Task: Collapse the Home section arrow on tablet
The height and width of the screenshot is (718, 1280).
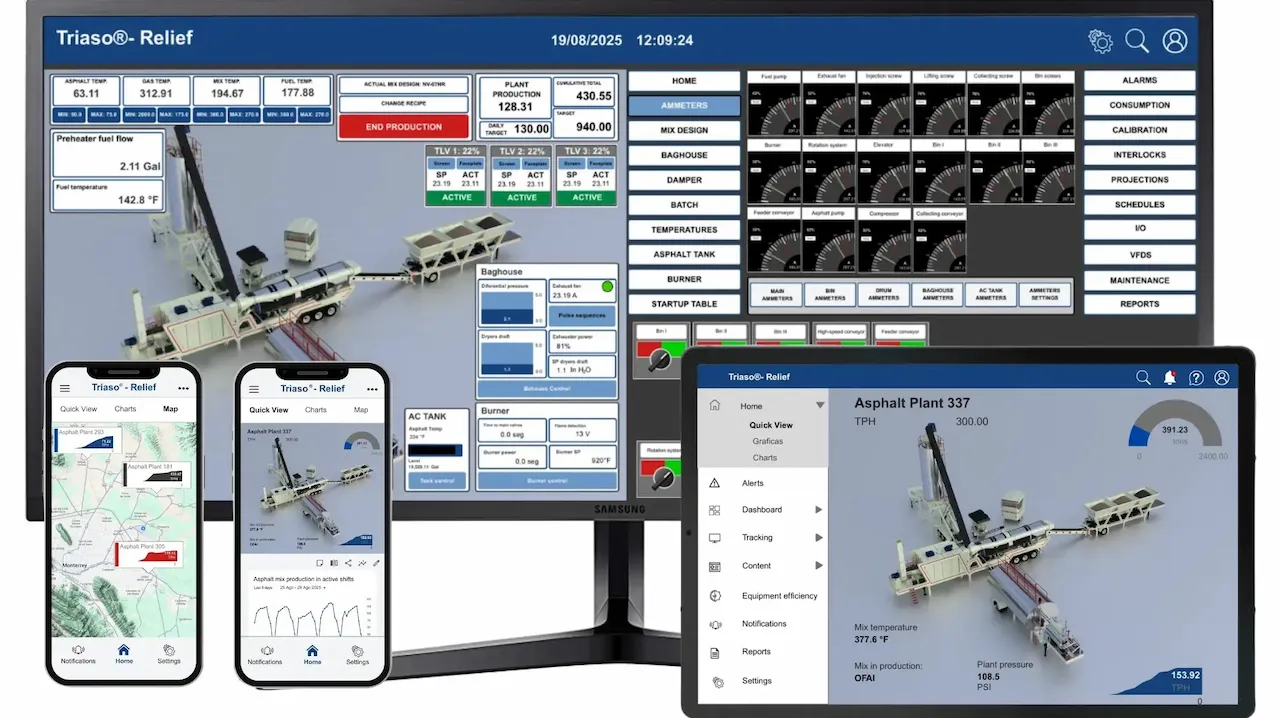Action: tap(819, 405)
